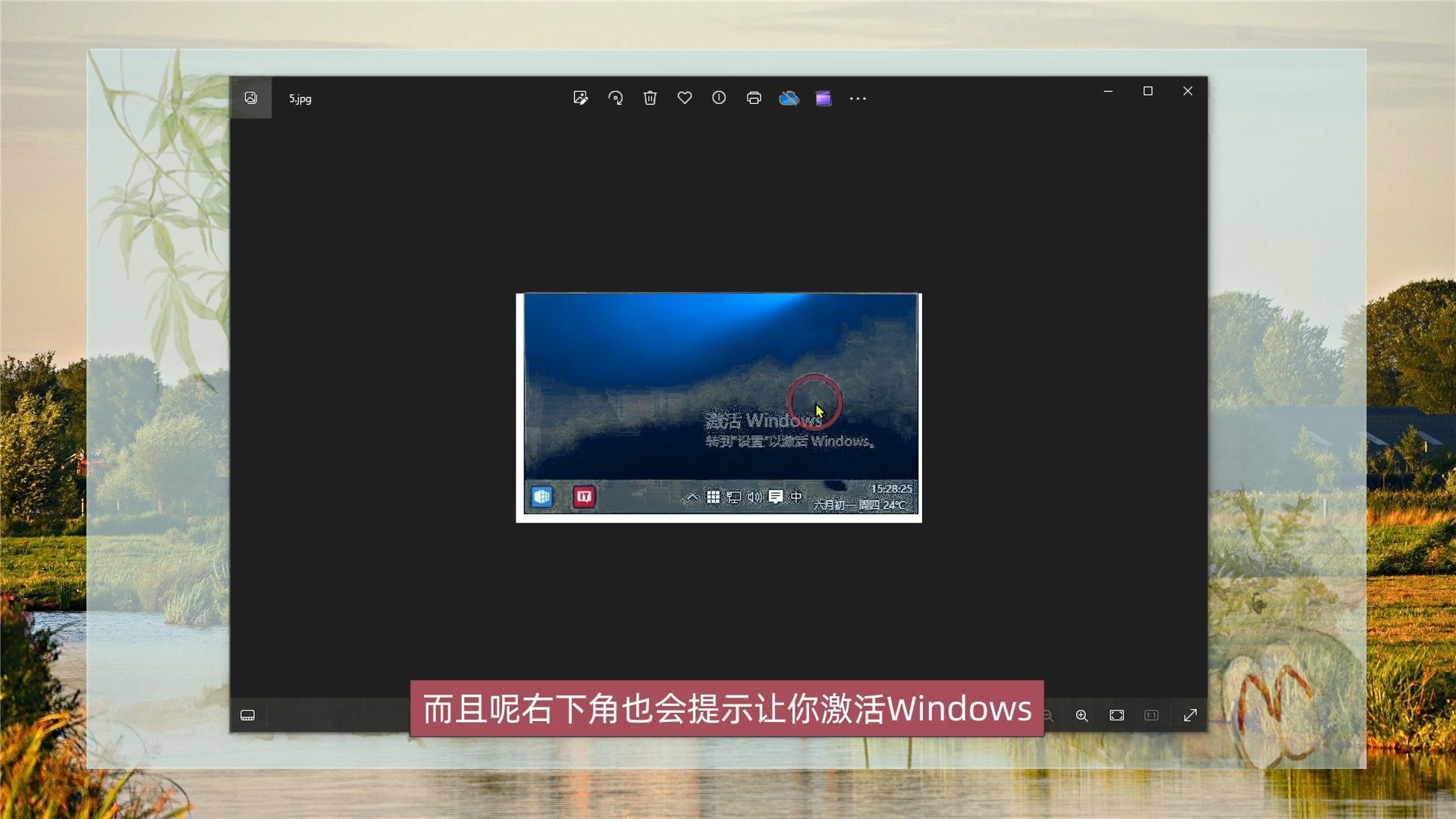Maximize the Photos window

(x=1148, y=91)
